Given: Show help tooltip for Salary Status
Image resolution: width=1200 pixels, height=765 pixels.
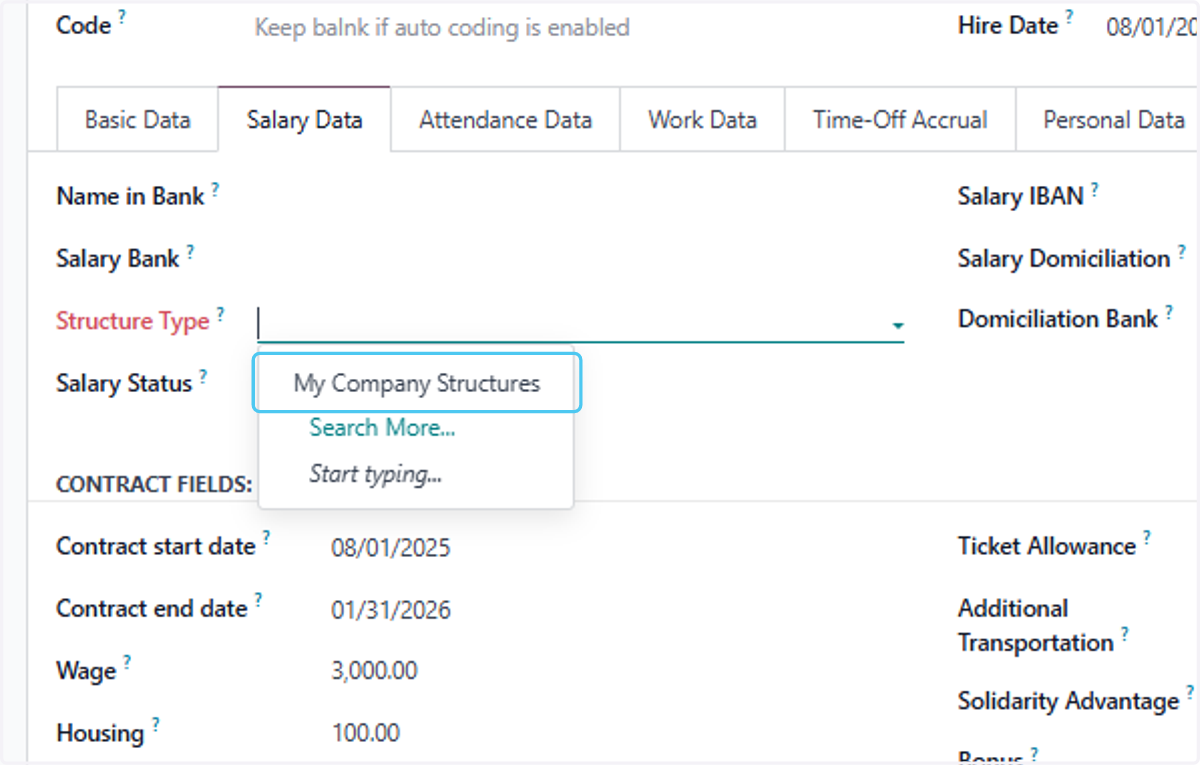Looking at the screenshot, I should coord(203,375).
